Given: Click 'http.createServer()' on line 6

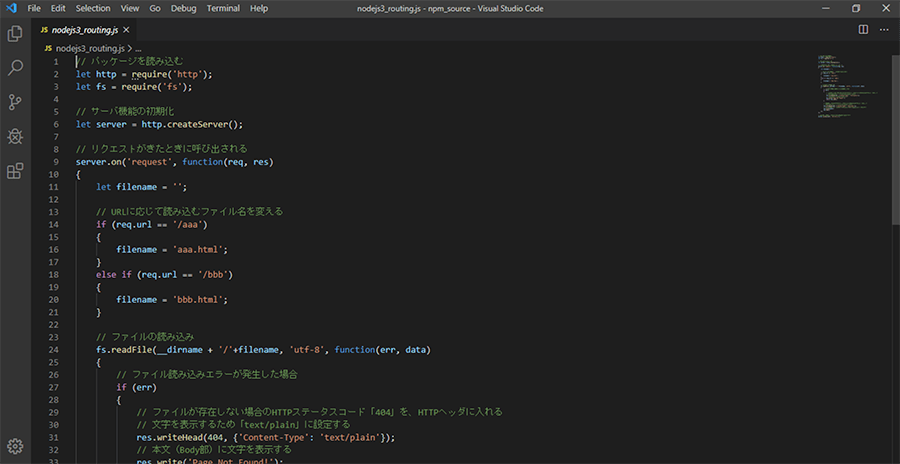Looking at the screenshot, I should coord(192,125).
